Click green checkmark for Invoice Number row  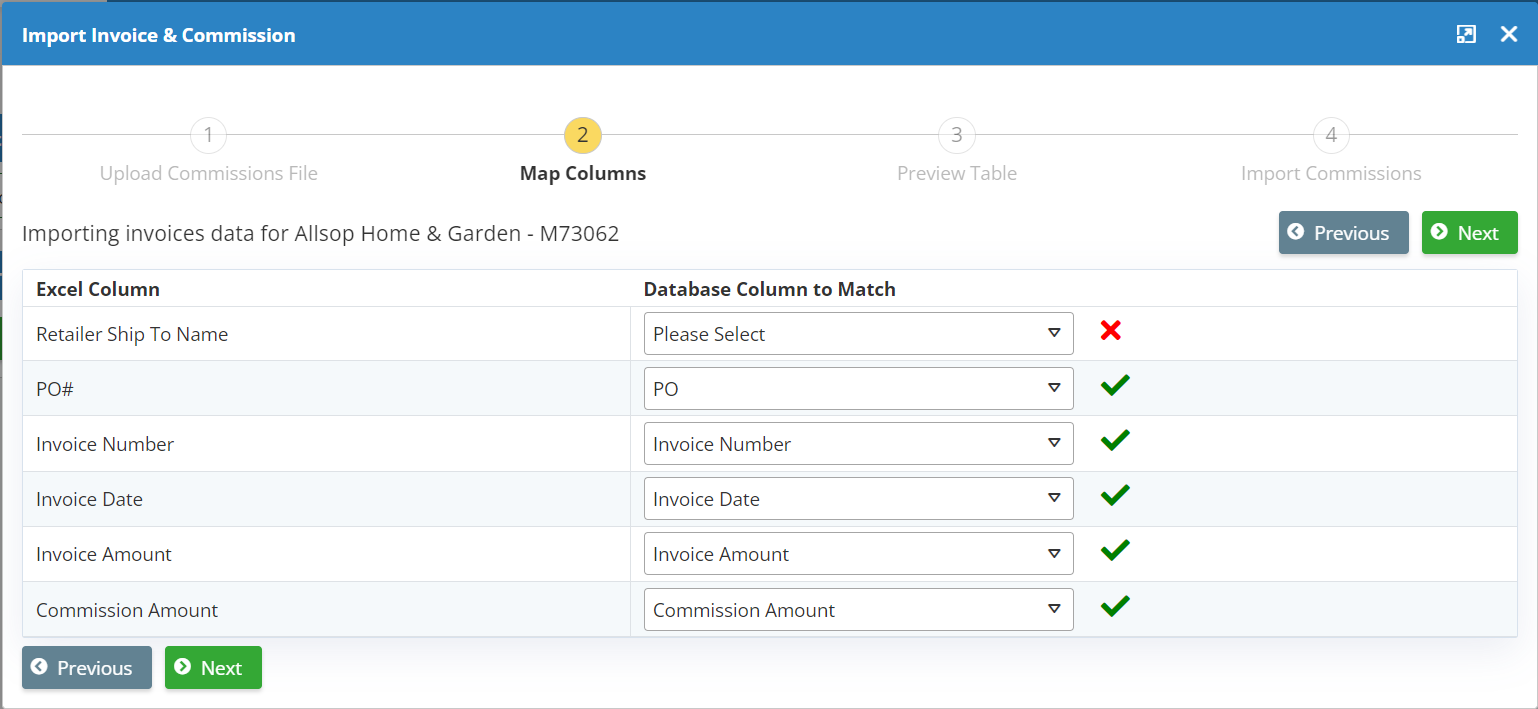click(1114, 440)
